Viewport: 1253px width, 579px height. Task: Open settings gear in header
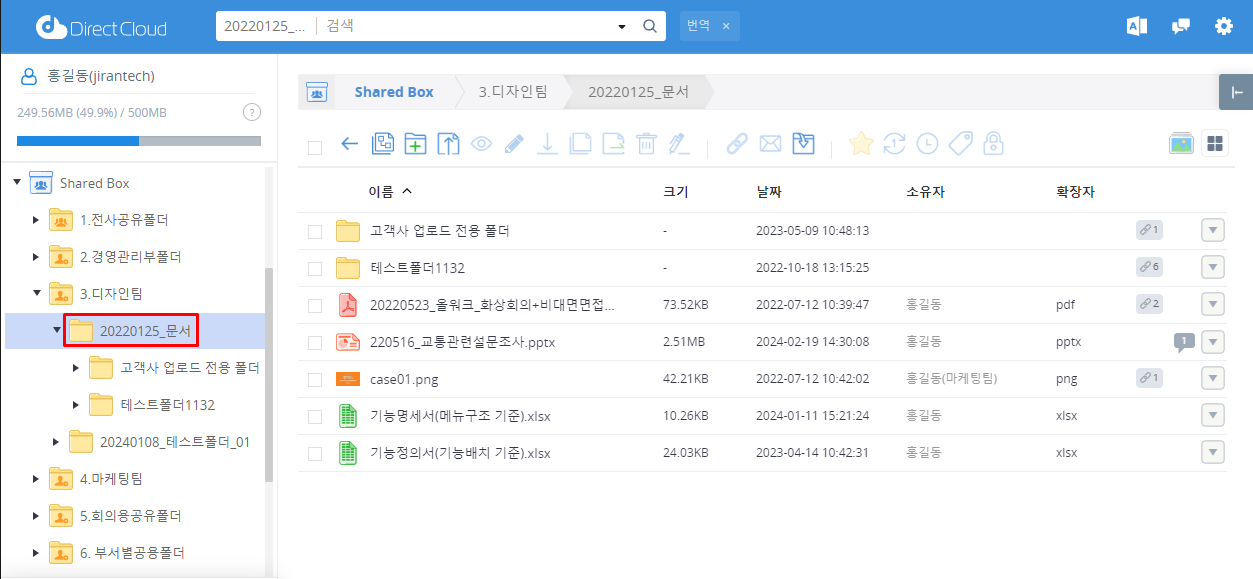point(1224,26)
